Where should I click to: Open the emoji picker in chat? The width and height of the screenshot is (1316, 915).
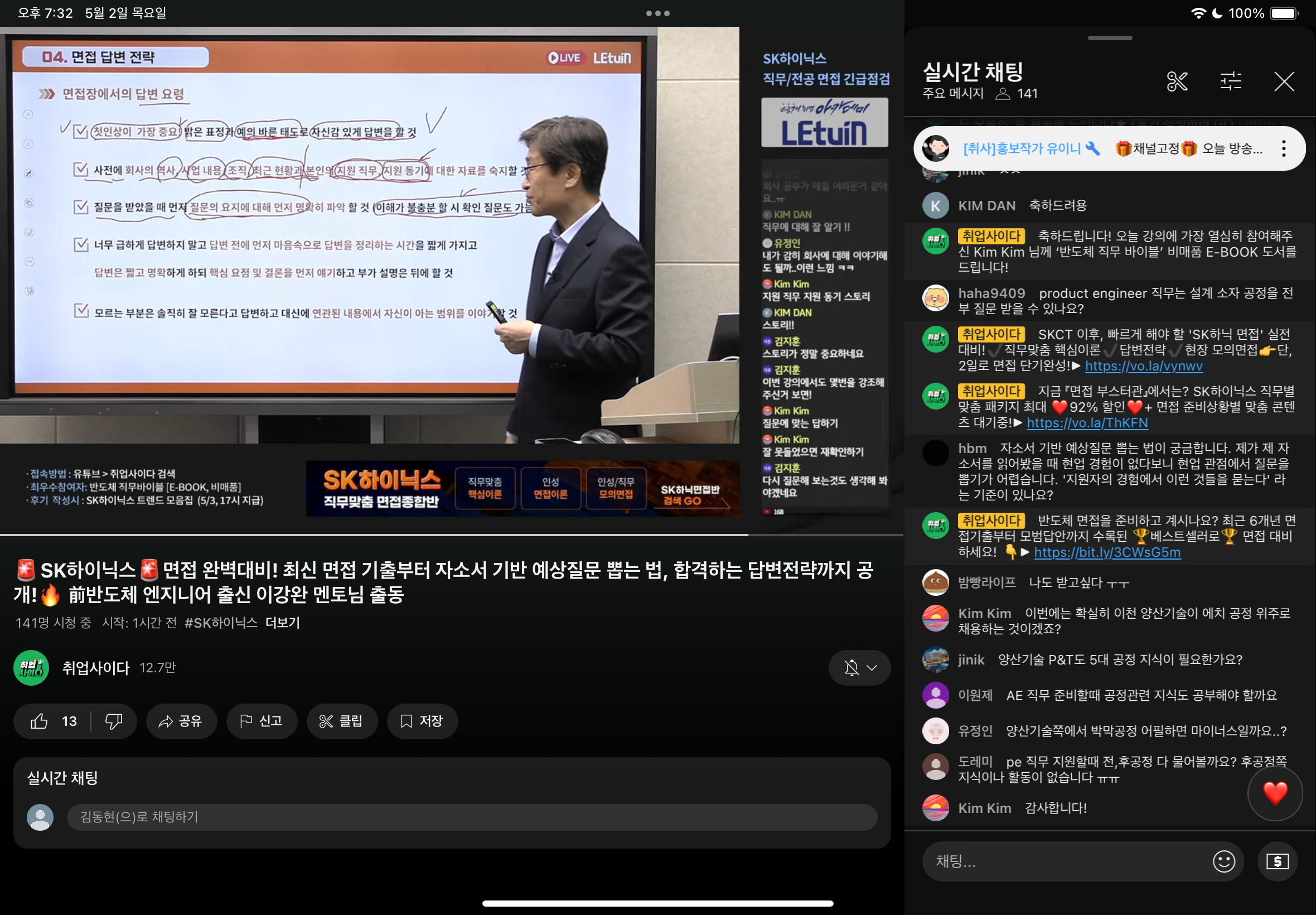tap(1224, 861)
